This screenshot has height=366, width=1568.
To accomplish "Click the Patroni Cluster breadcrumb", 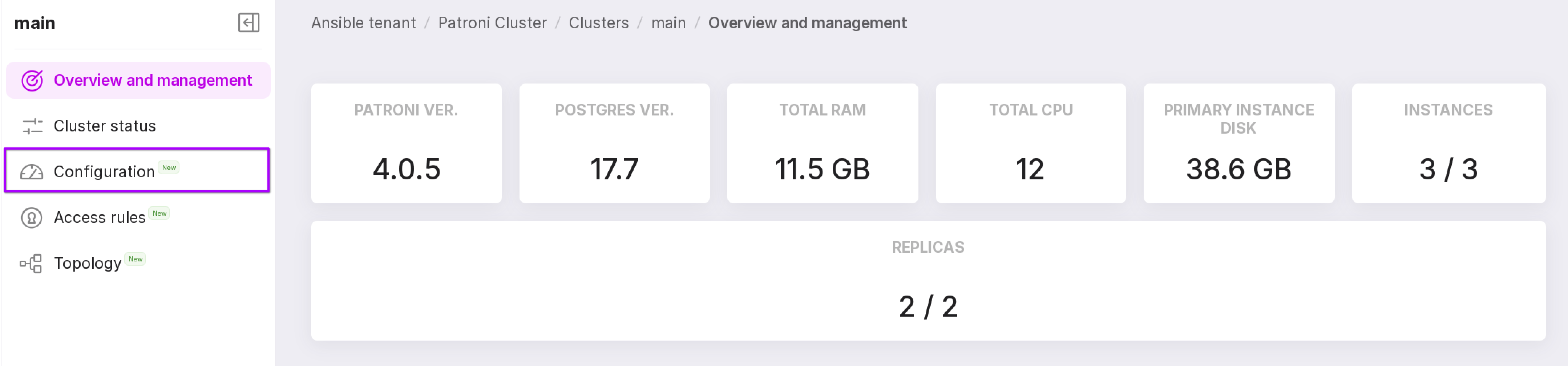I will coord(492,23).
